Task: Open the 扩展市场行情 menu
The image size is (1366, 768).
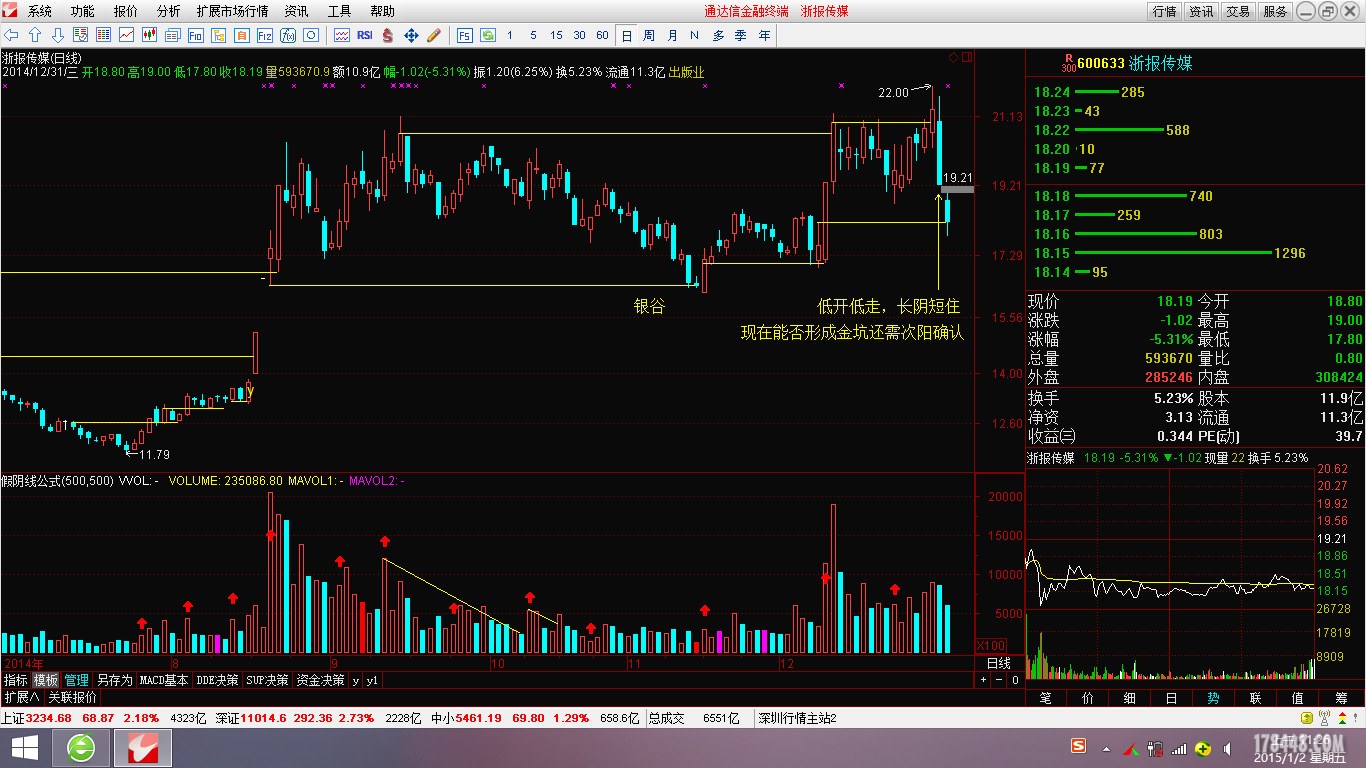Action: (x=232, y=11)
